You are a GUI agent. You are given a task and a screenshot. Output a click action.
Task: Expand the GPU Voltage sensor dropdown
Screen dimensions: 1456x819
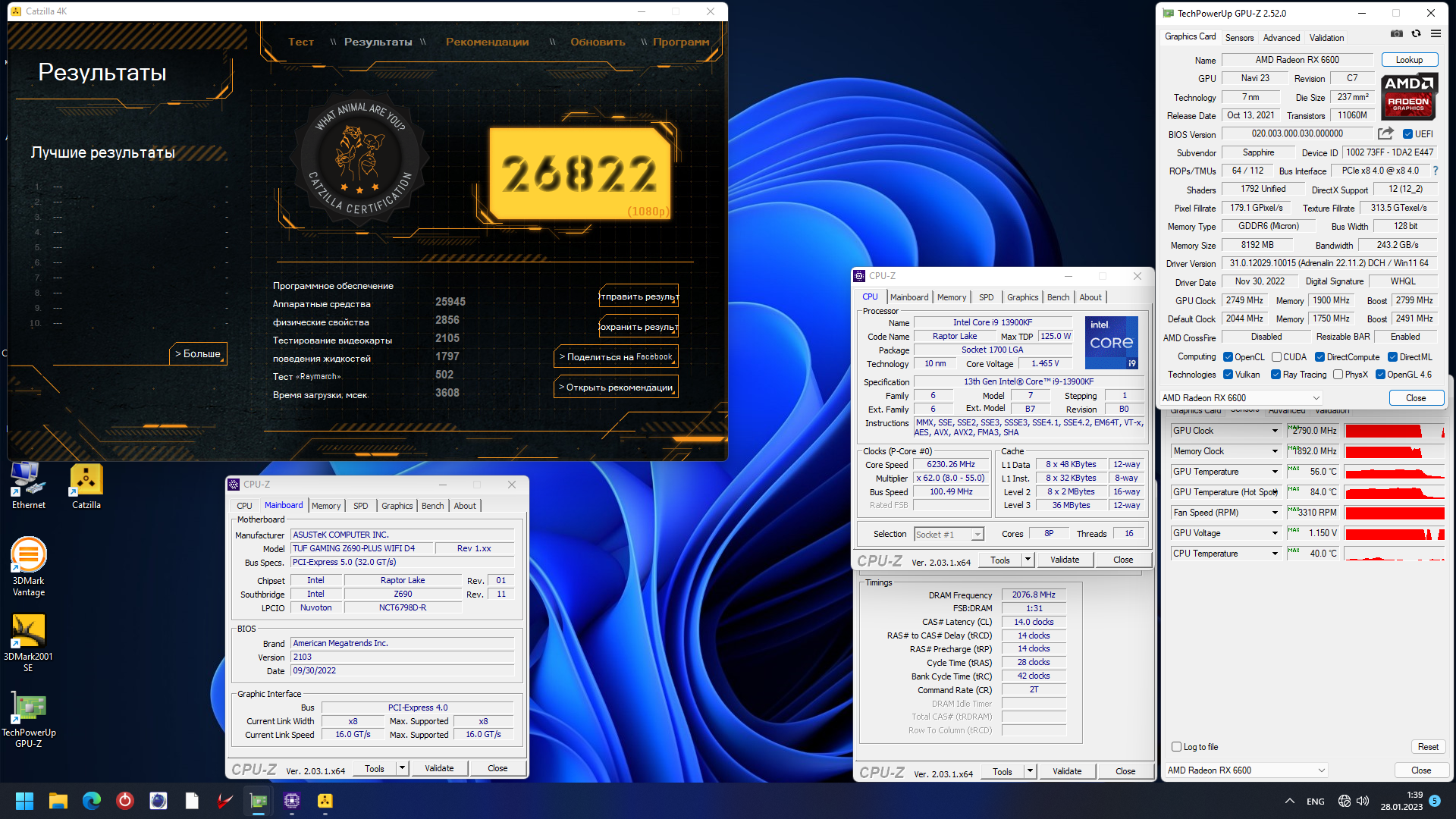click(1275, 533)
